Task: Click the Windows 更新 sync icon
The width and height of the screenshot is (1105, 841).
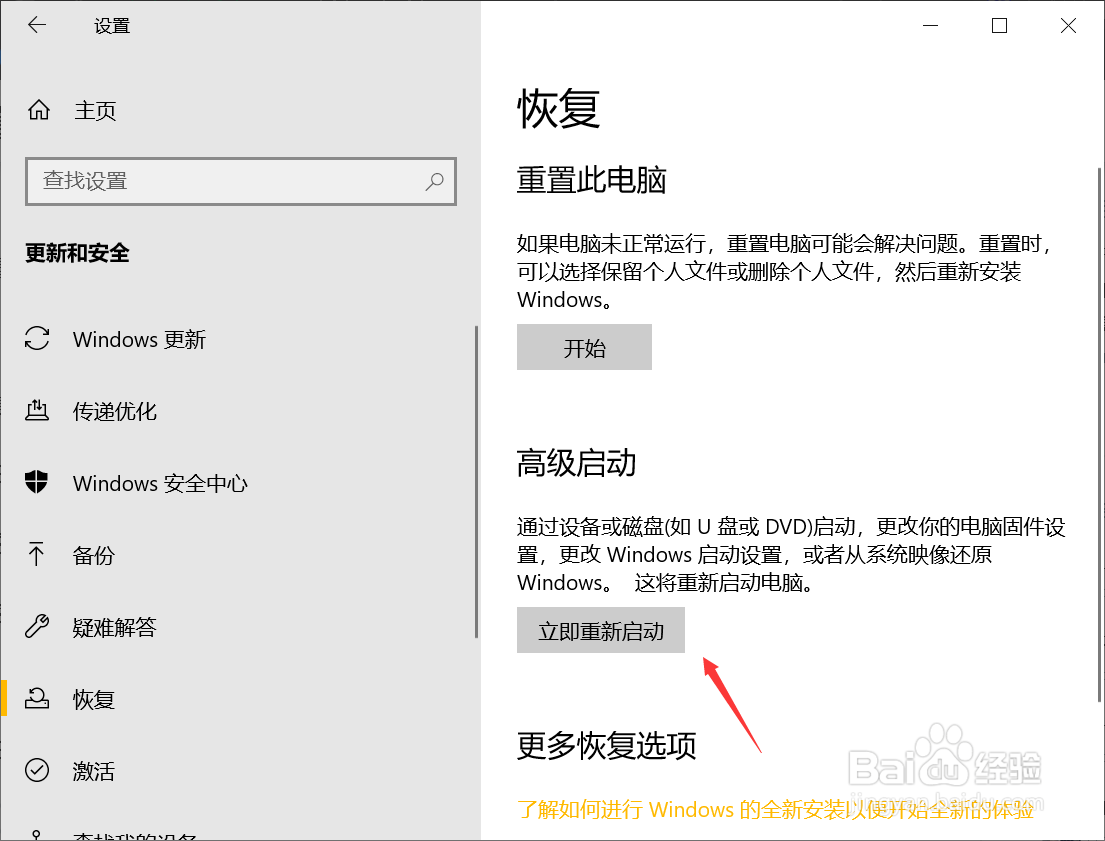Action: pyautogui.click(x=36, y=340)
